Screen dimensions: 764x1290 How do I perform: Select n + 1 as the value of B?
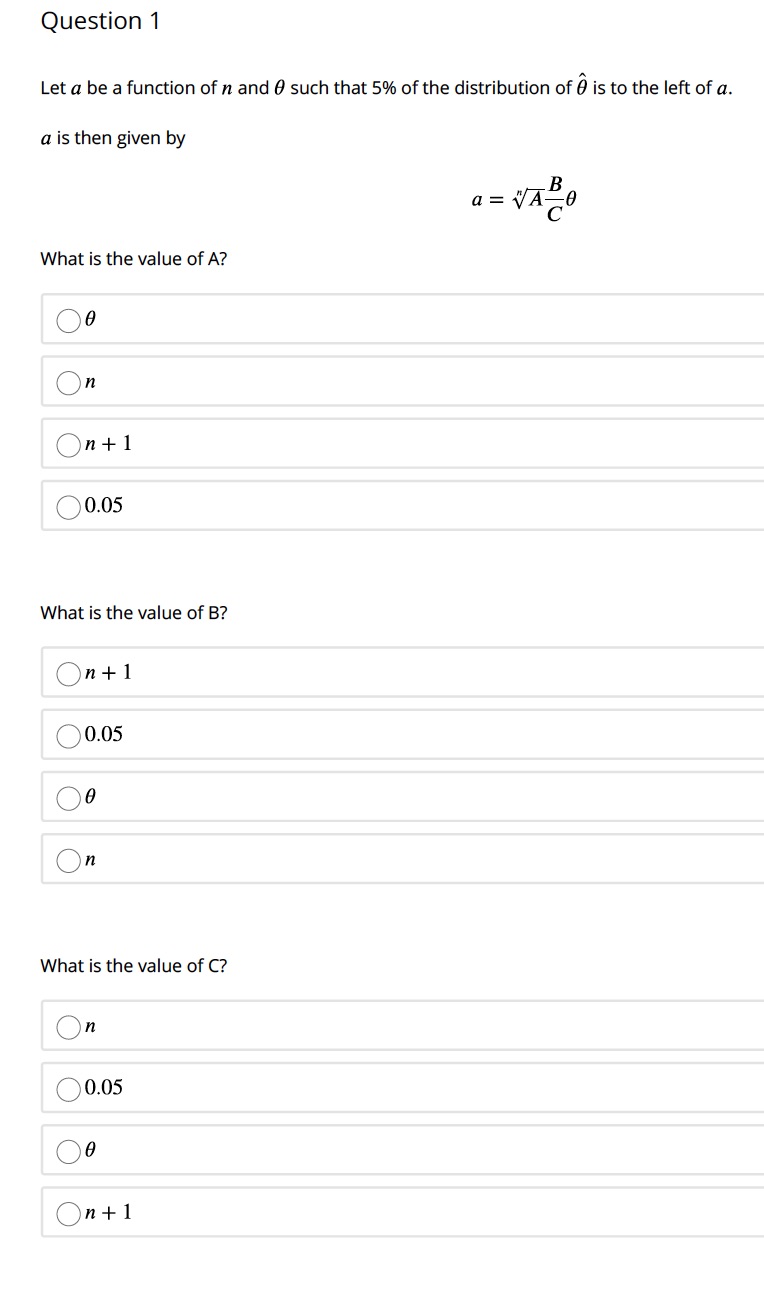(x=68, y=673)
